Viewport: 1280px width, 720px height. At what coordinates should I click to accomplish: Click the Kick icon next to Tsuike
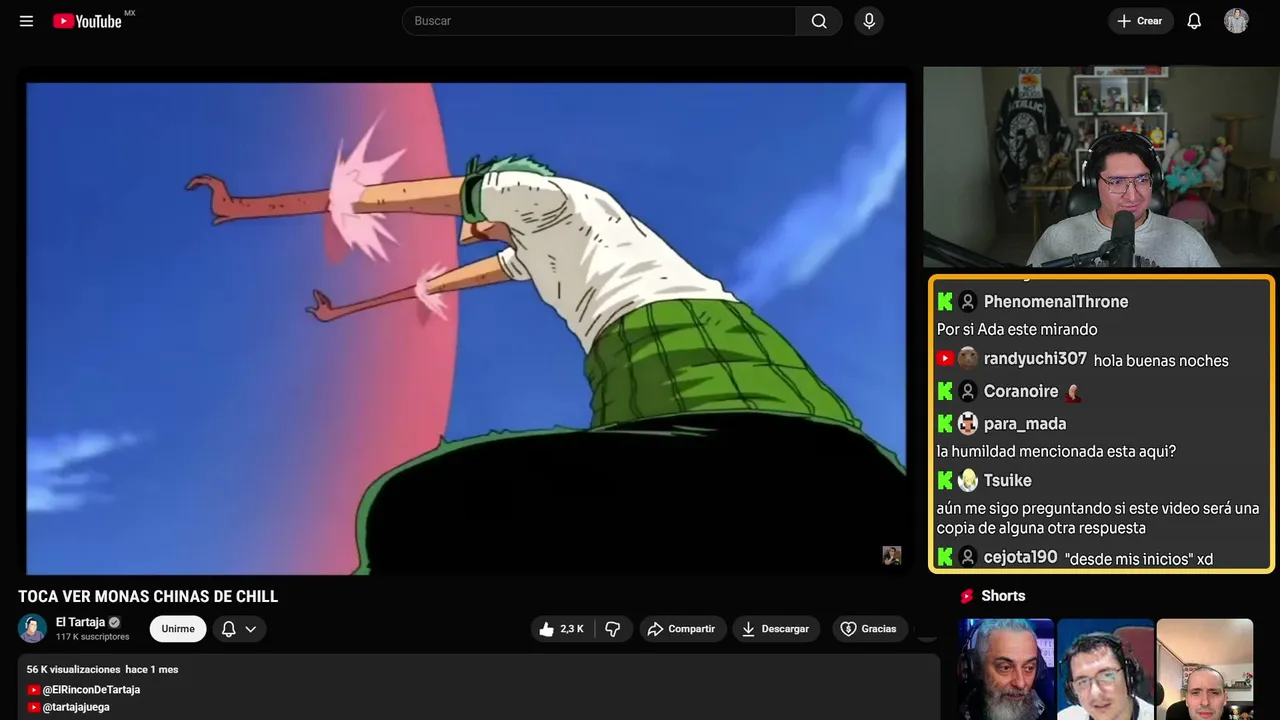pyautogui.click(x=945, y=480)
